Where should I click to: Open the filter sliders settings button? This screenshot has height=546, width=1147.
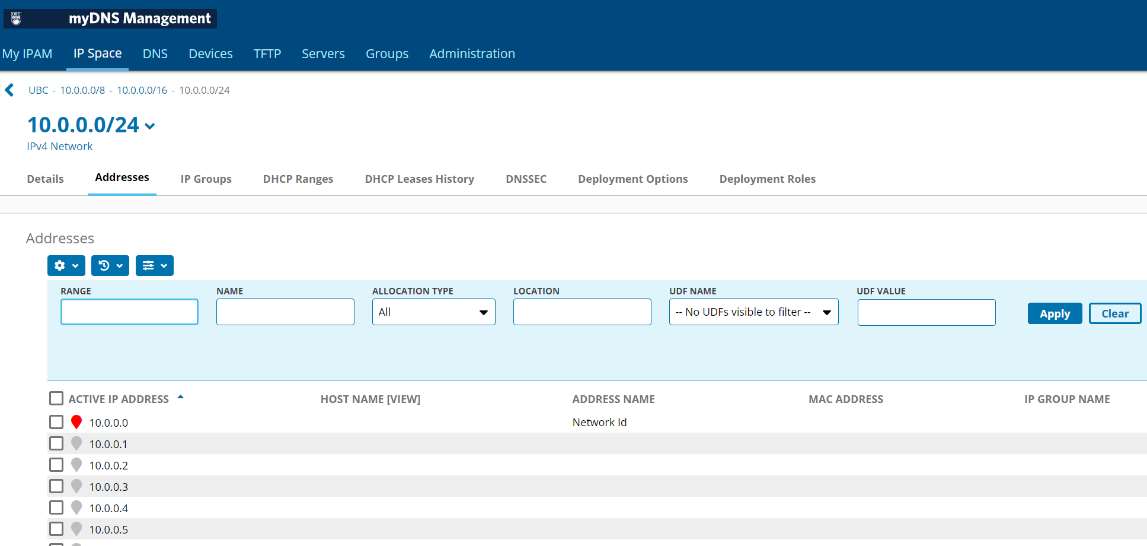click(154, 265)
